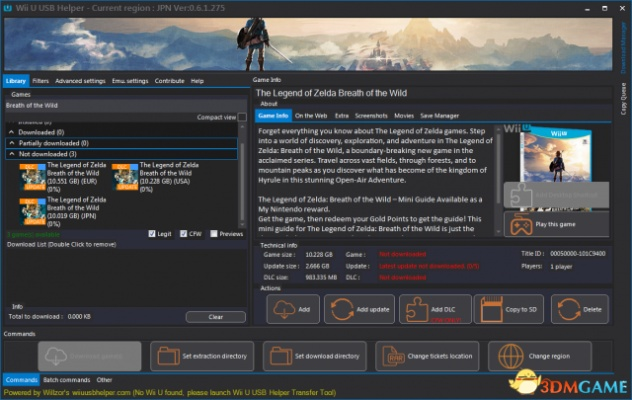Click the Game size value 10.228 GB

[x=319, y=254]
